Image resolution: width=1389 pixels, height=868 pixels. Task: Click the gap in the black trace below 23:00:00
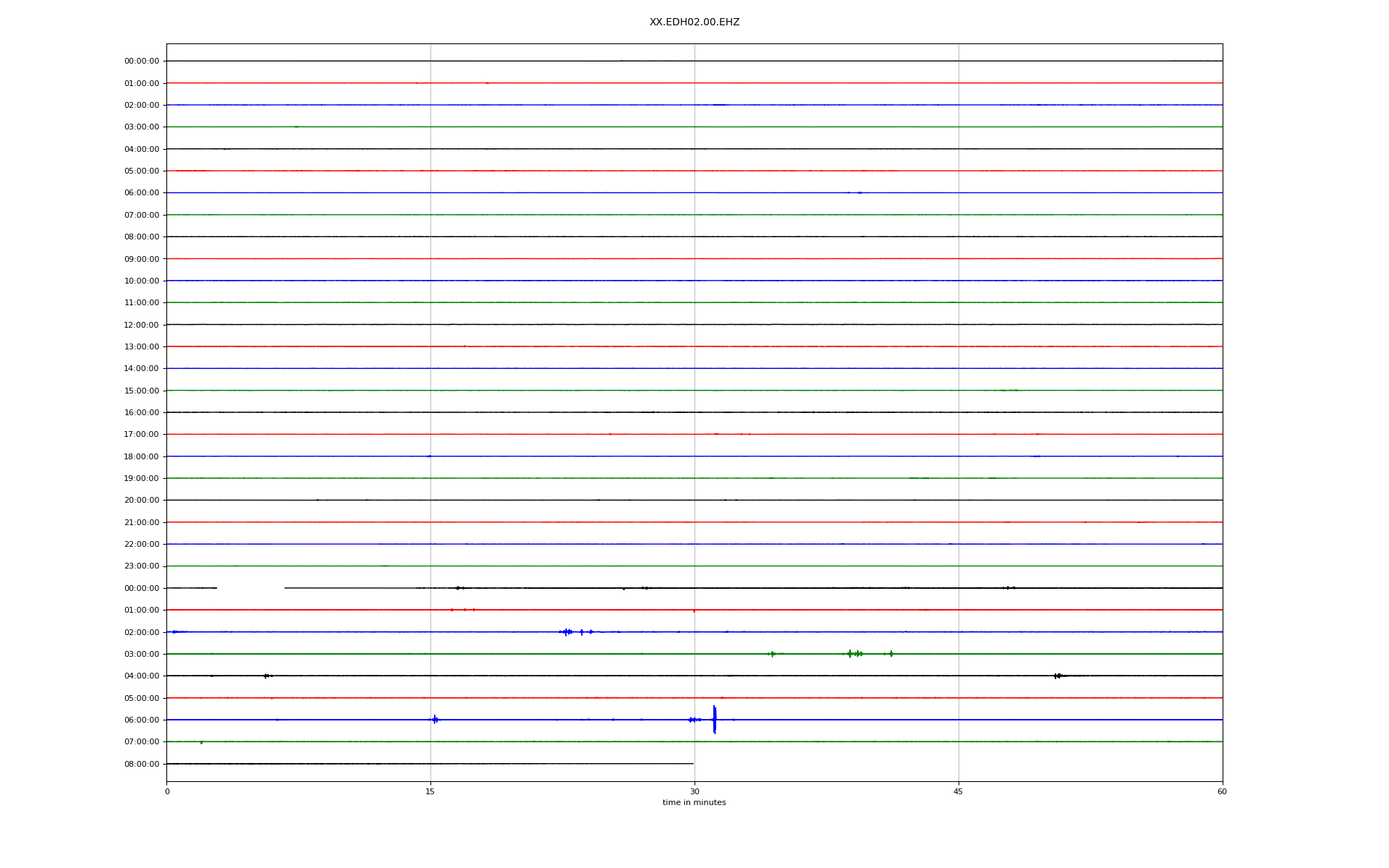[250, 588]
